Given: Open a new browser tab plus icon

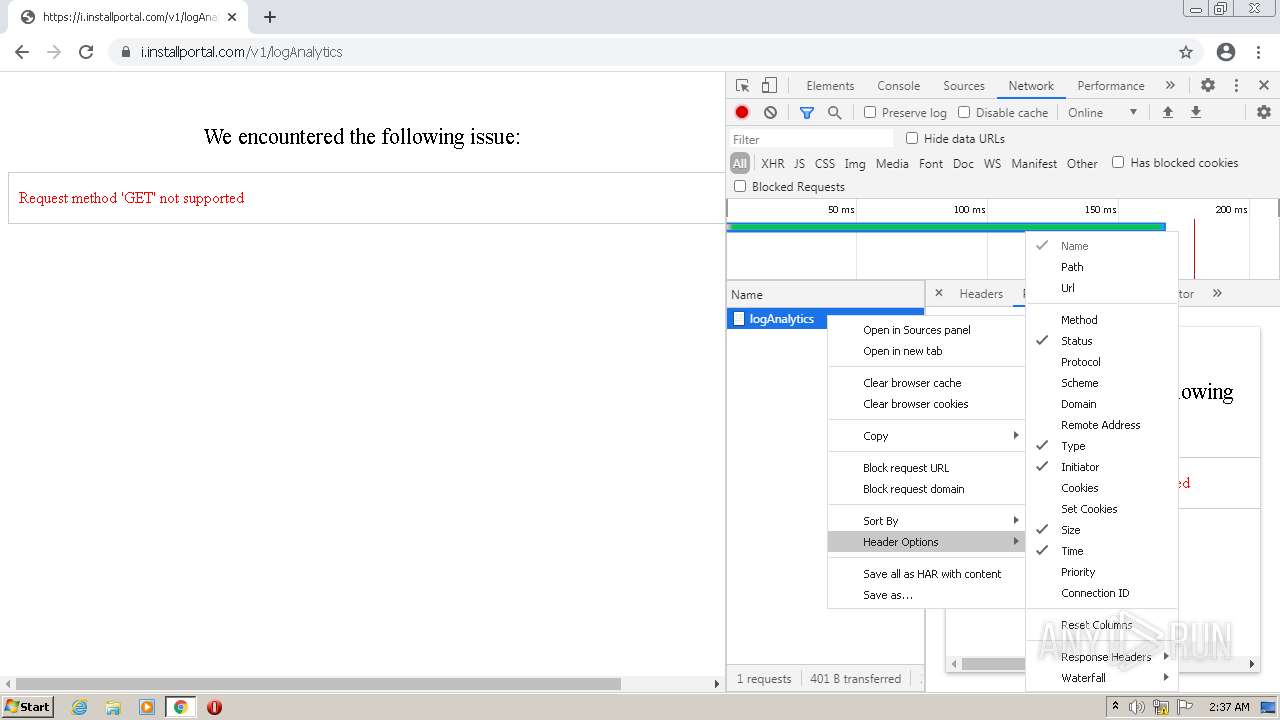Looking at the screenshot, I should [x=270, y=17].
